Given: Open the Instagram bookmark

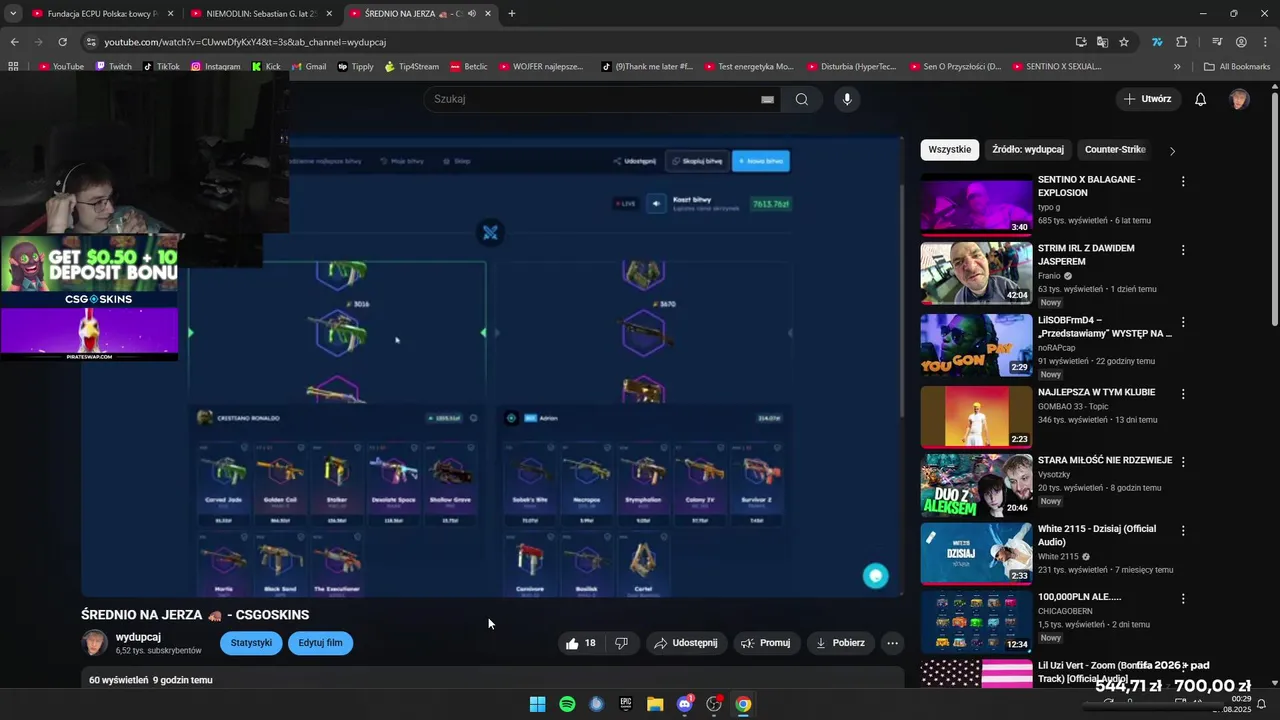Looking at the screenshot, I should click(x=215, y=66).
